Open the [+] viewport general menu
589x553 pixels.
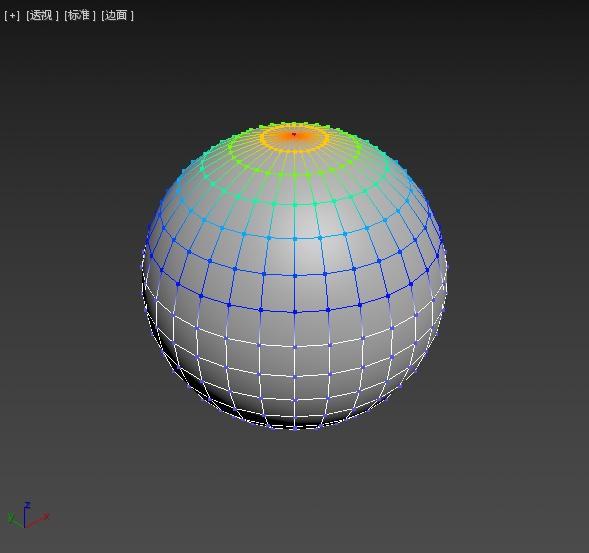click(12, 15)
